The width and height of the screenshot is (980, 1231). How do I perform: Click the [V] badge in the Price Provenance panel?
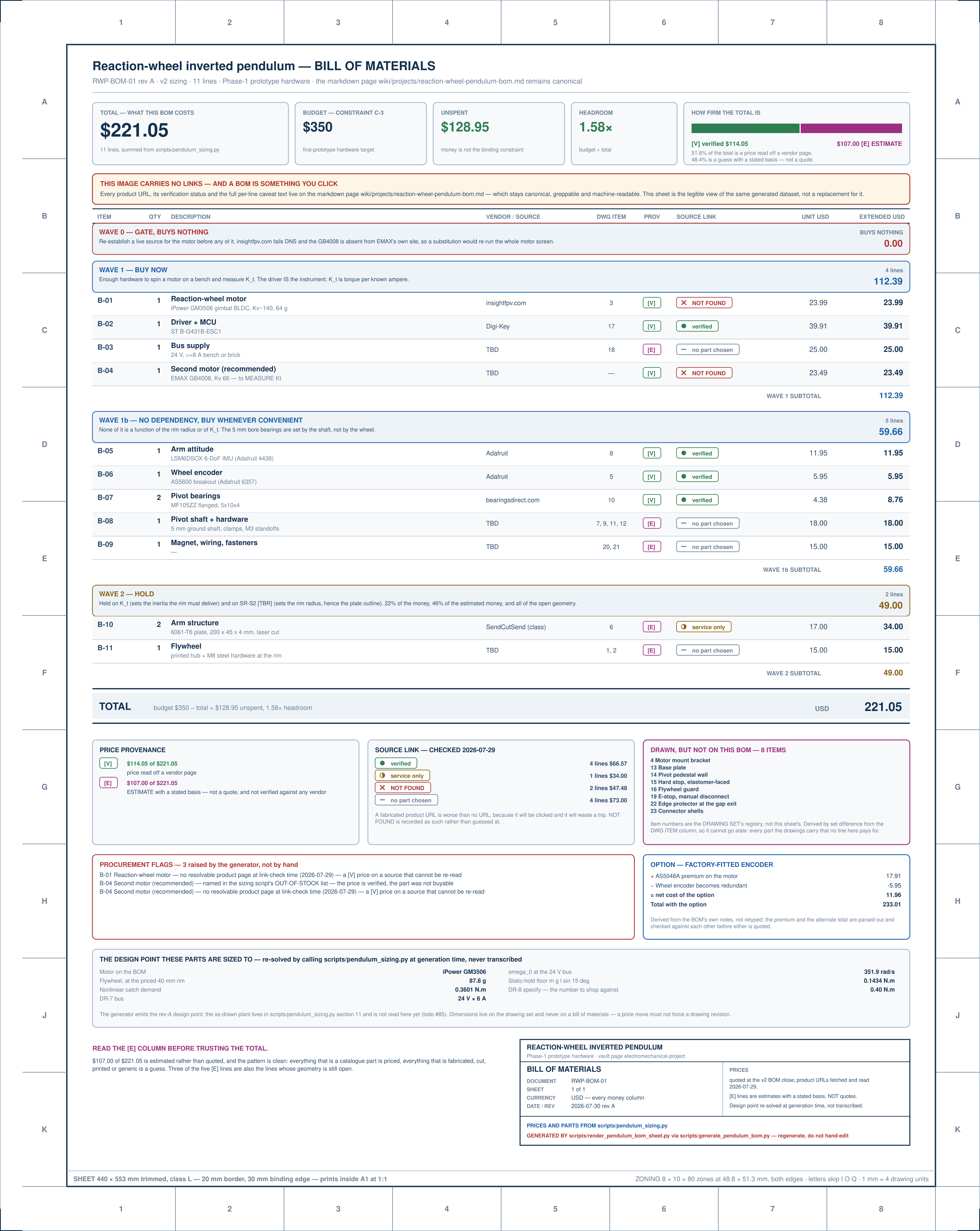tap(109, 763)
